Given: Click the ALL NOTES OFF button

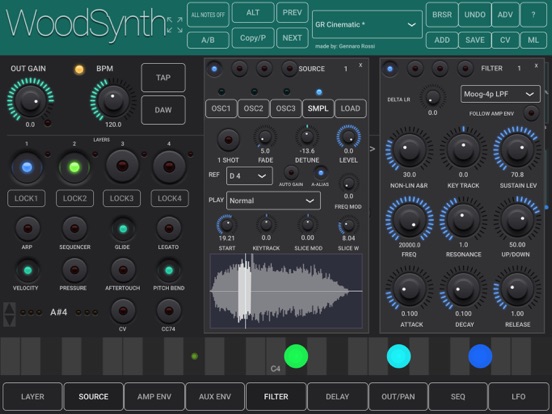Looking at the screenshot, I should [208, 14].
